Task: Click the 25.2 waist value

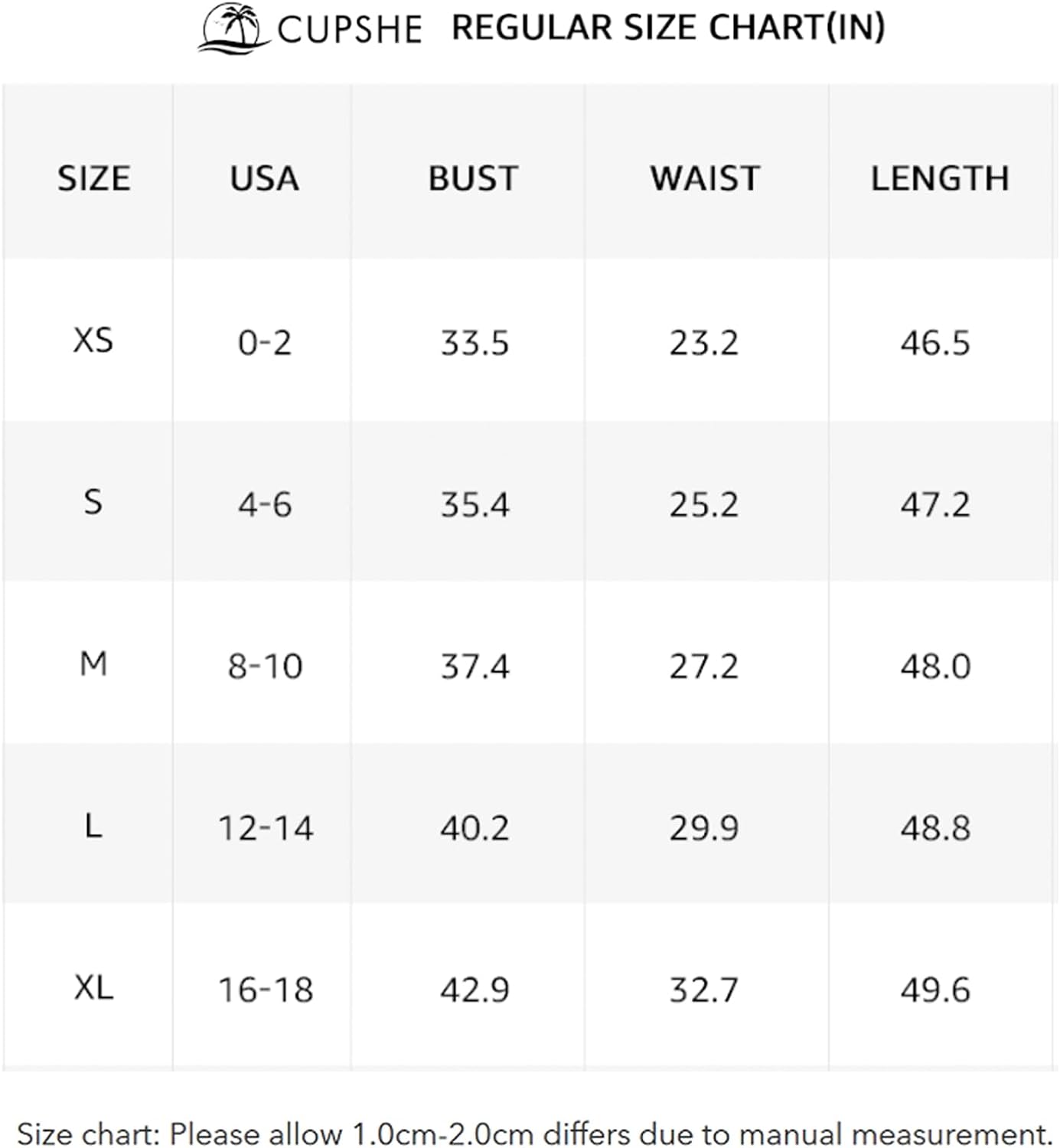Action: pyautogui.click(x=704, y=505)
